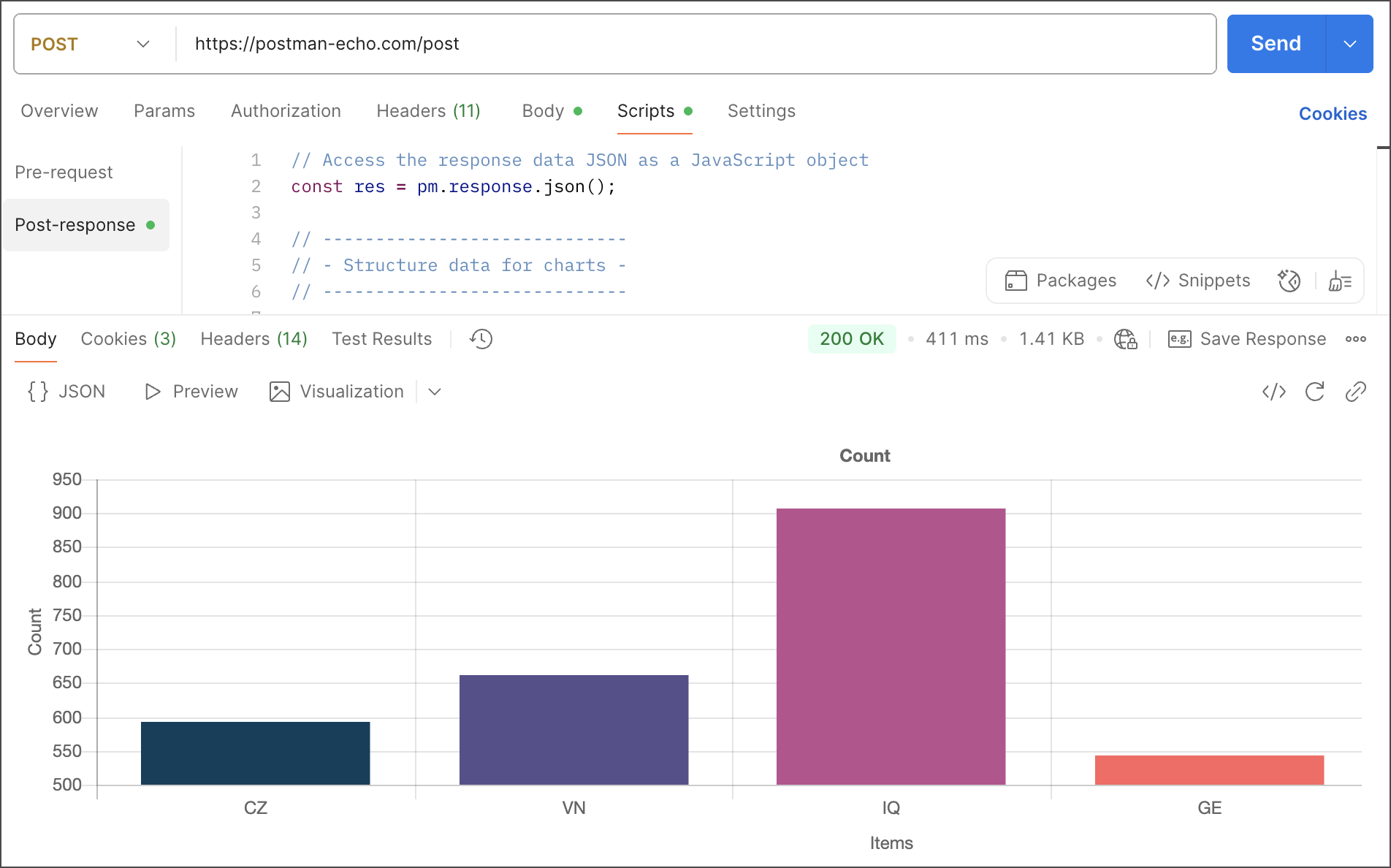Switch to the Headers (11) request tab
This screenshot has height=868, width=1391.
click(x=428, y=111)
